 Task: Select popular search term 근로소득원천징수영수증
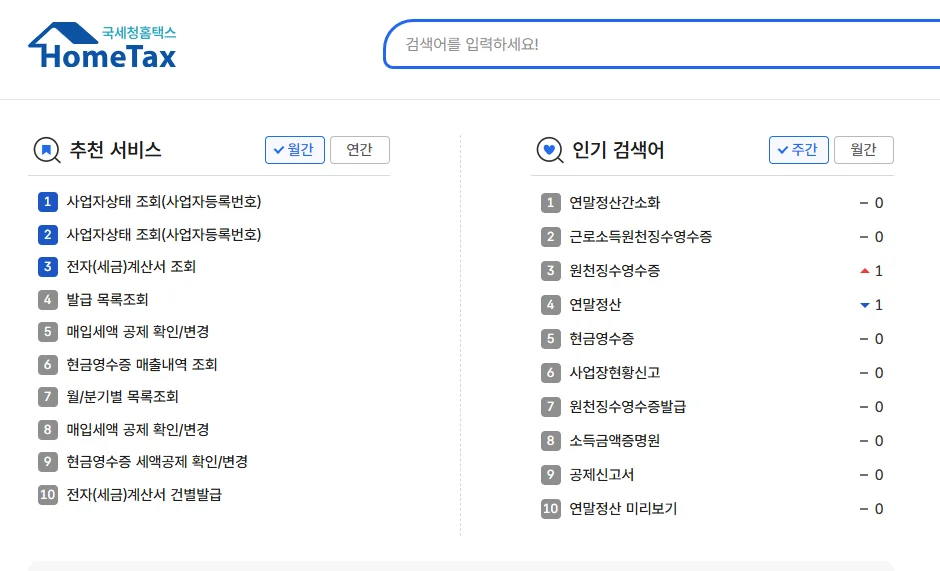pyautogui.click(x=641, y=237)
